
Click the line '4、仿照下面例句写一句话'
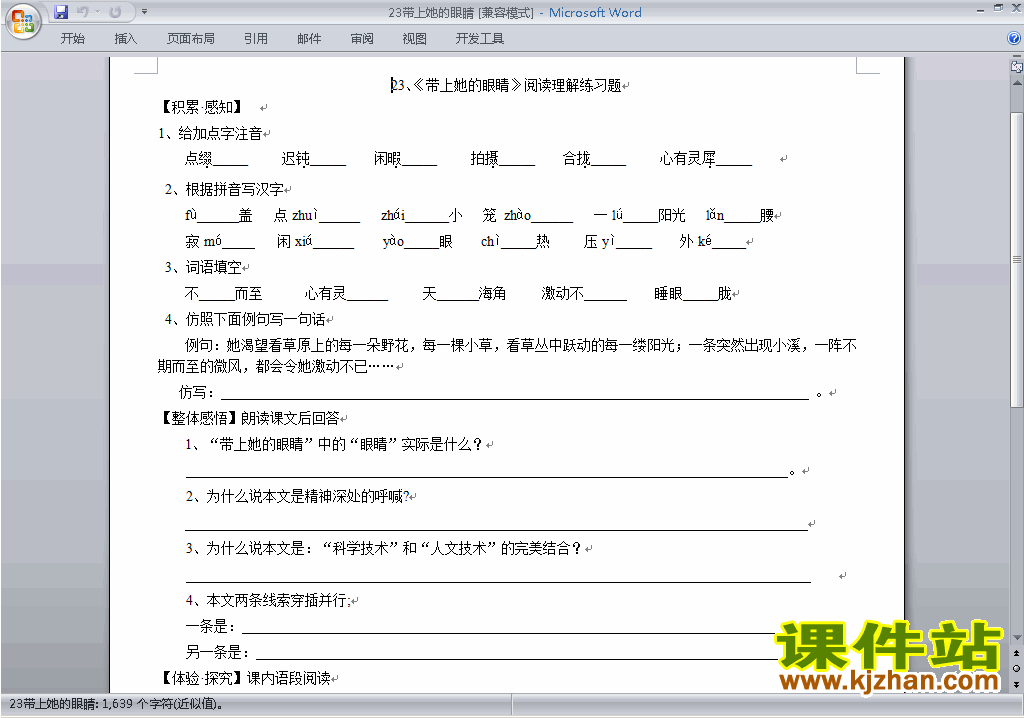[245, 319]
